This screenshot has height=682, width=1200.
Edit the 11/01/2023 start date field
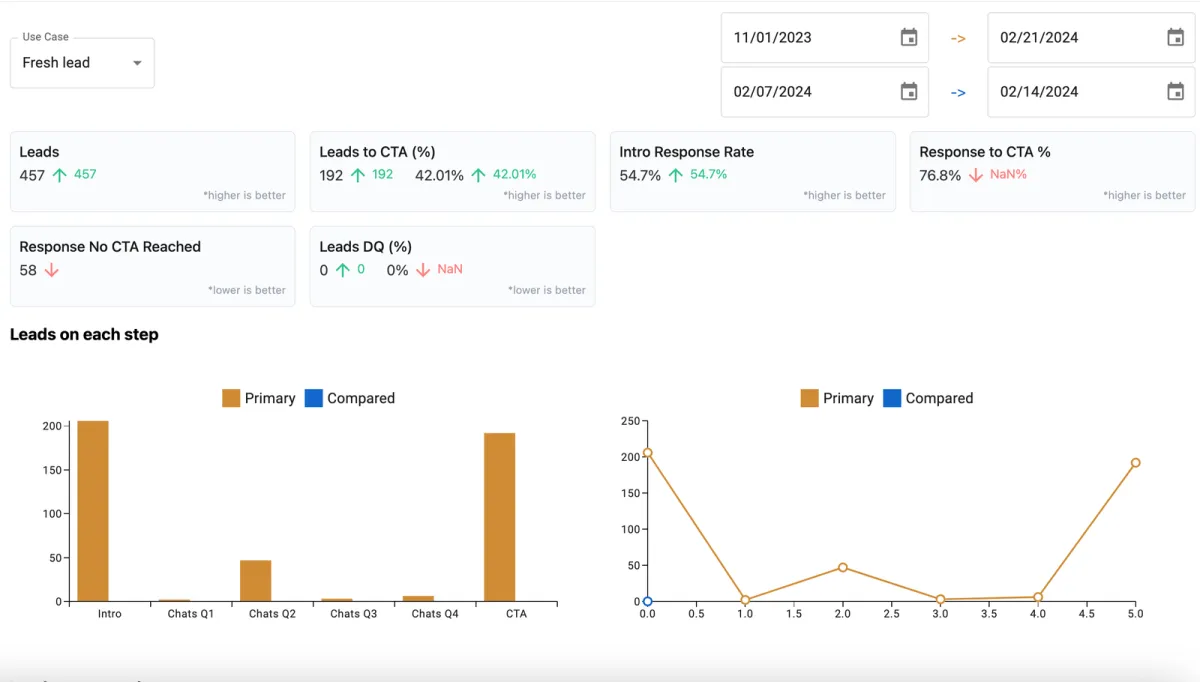(x=824, y=38)
